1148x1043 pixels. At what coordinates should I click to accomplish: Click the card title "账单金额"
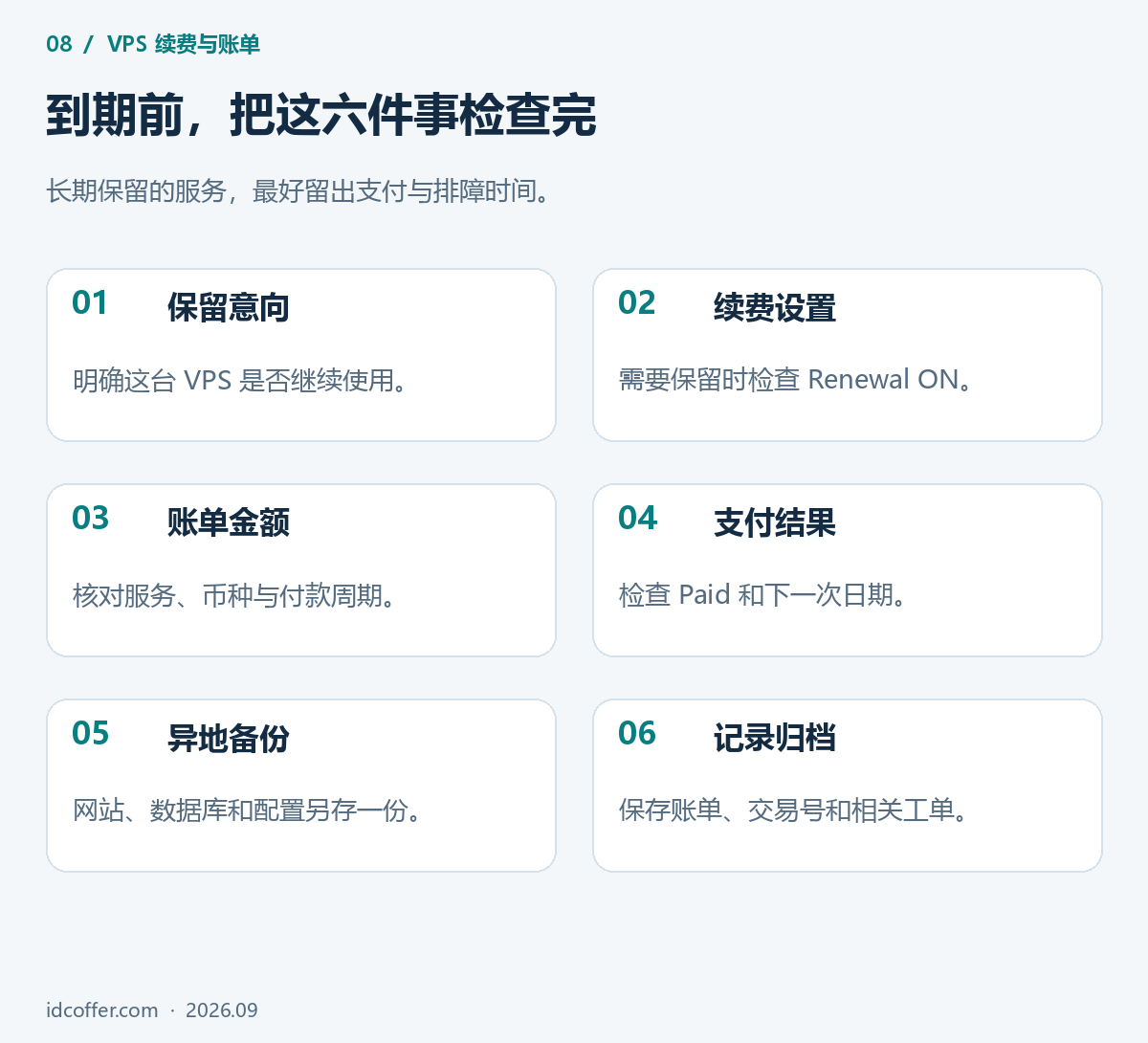tap(229, 523)
